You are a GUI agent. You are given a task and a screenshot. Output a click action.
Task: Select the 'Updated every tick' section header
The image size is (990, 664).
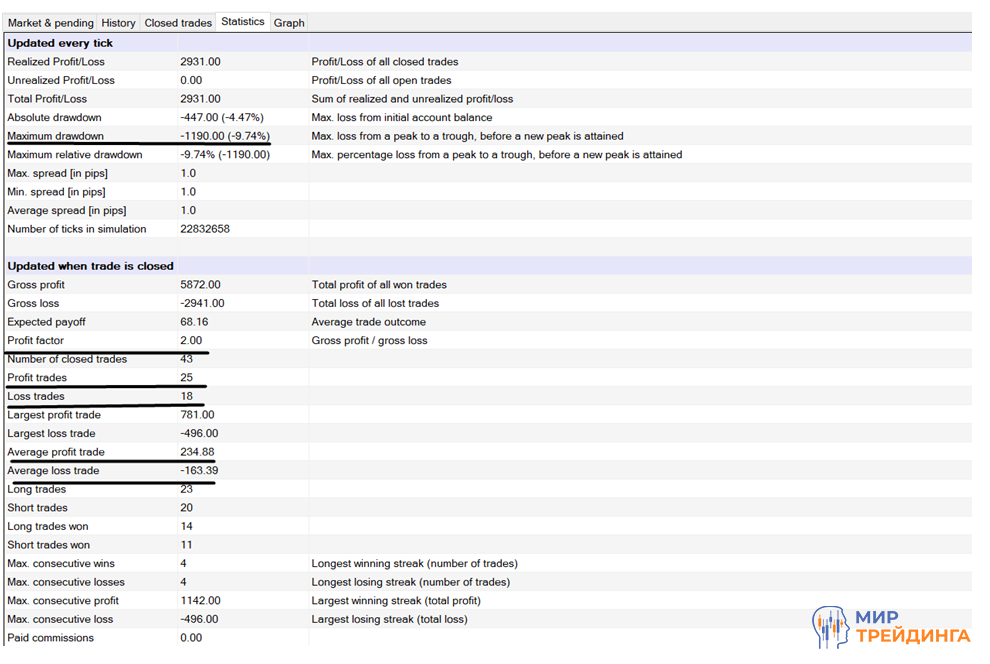(x=60, y=43)
